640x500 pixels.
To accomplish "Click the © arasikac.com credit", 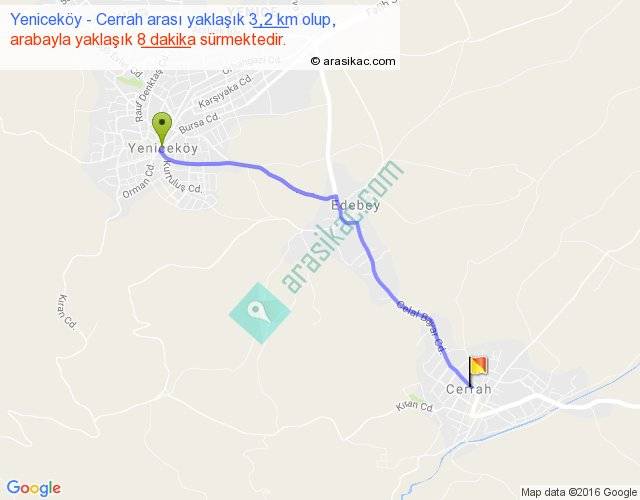I will coord(353,61).
